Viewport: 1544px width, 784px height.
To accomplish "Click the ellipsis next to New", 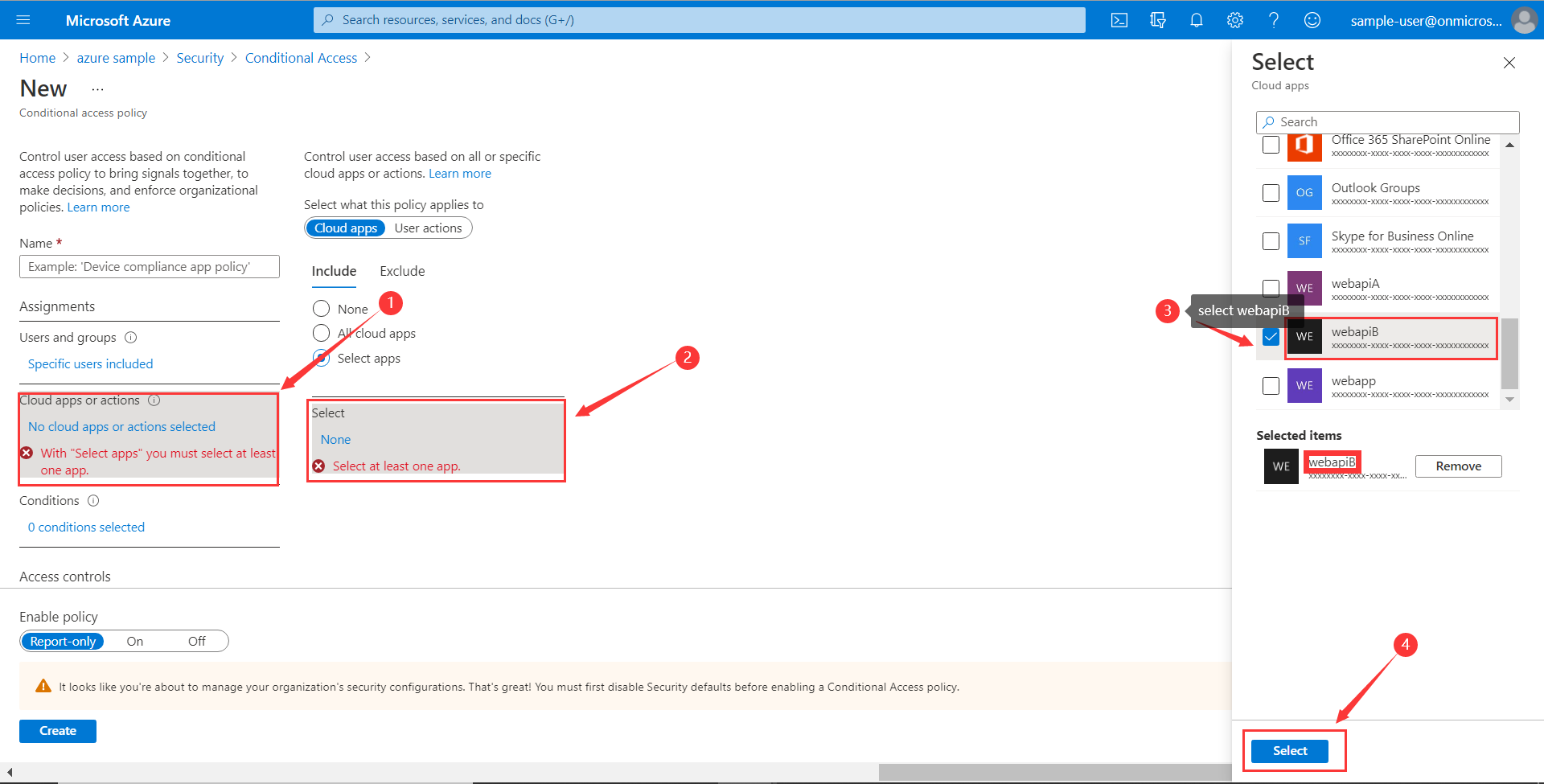I will click(x=97, y=89).
